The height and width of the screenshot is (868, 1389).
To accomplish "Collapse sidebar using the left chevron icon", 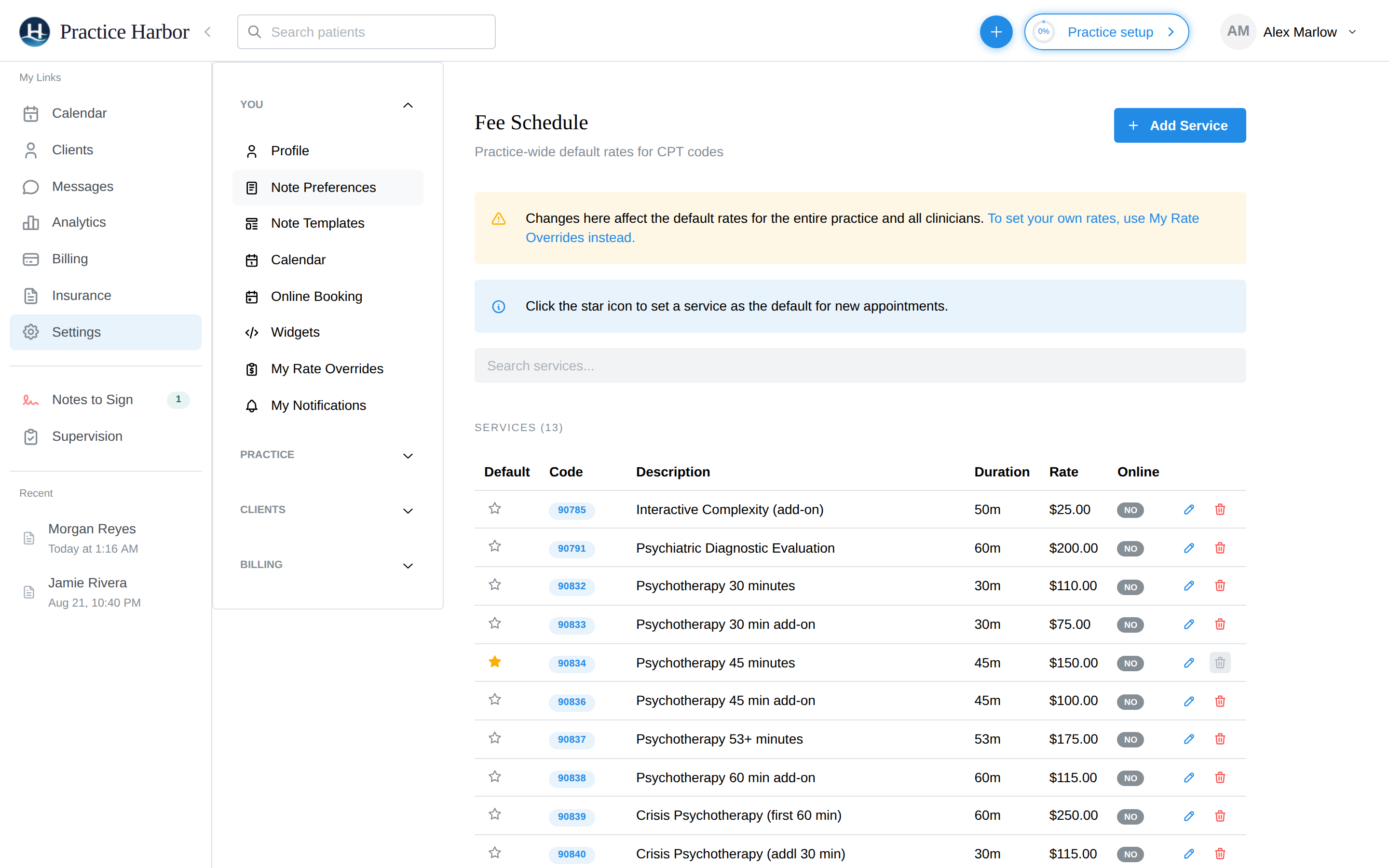I will [x=208, y=32].
